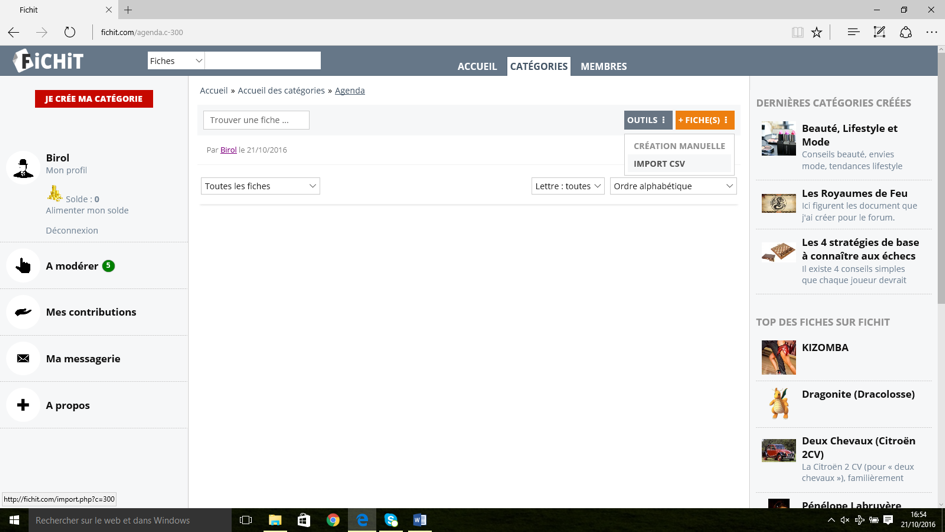Open the KIZOMBA thumbnail image
The image size is (945, 532).
778,357
